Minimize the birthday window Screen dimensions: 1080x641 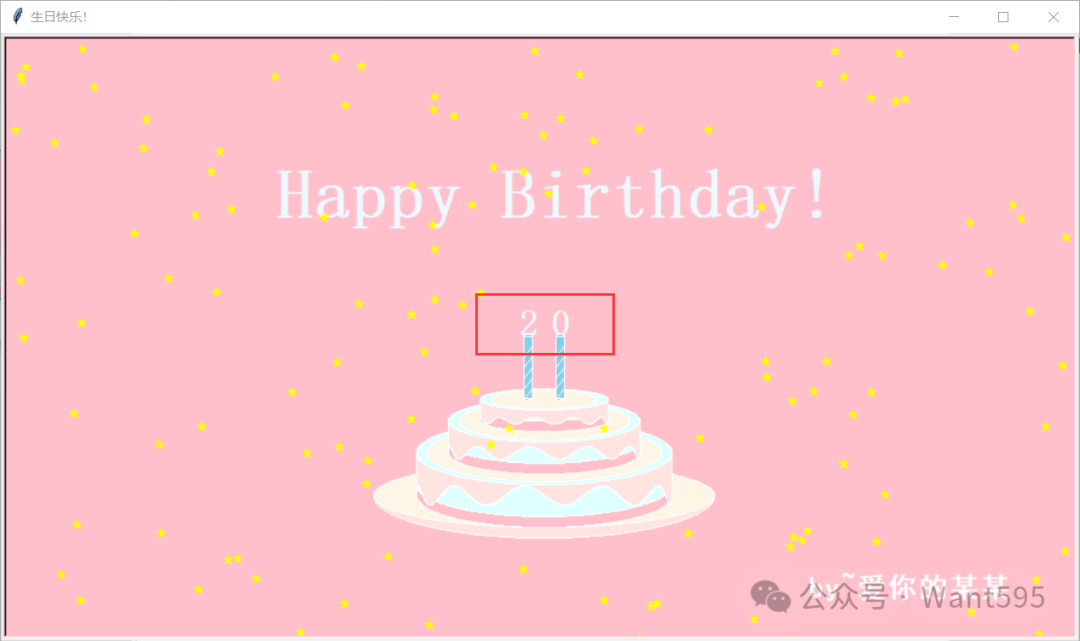954,17
